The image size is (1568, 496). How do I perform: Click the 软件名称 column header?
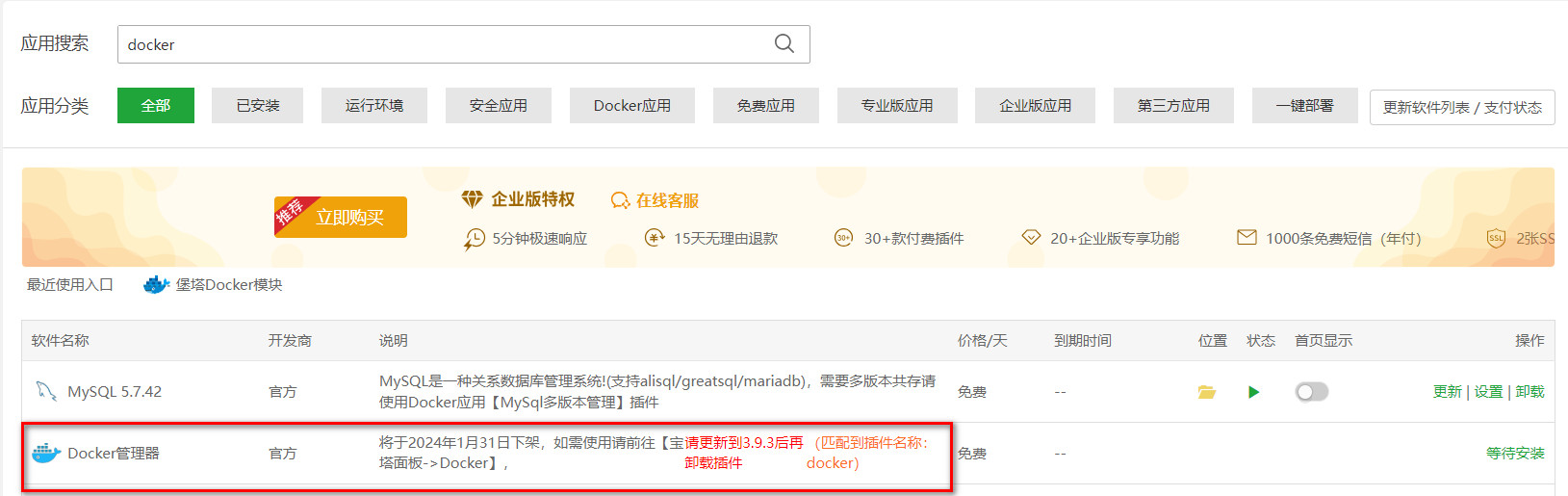[60, 341]
